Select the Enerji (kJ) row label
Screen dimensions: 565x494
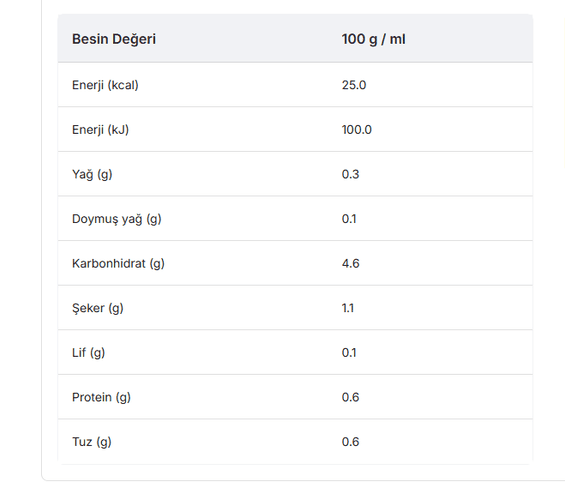coord(101,130)
